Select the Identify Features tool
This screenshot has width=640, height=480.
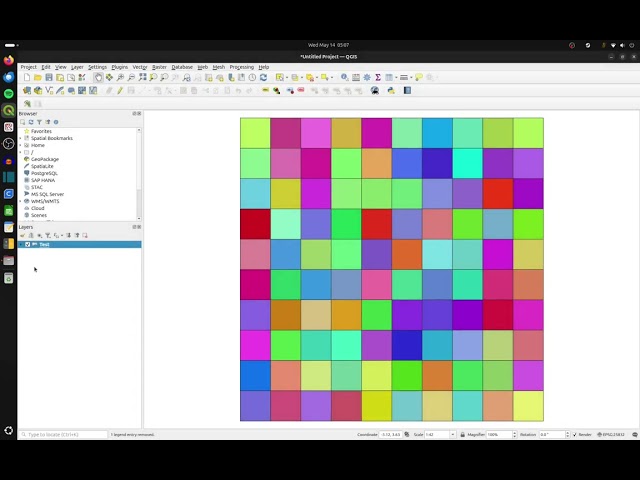345,77
